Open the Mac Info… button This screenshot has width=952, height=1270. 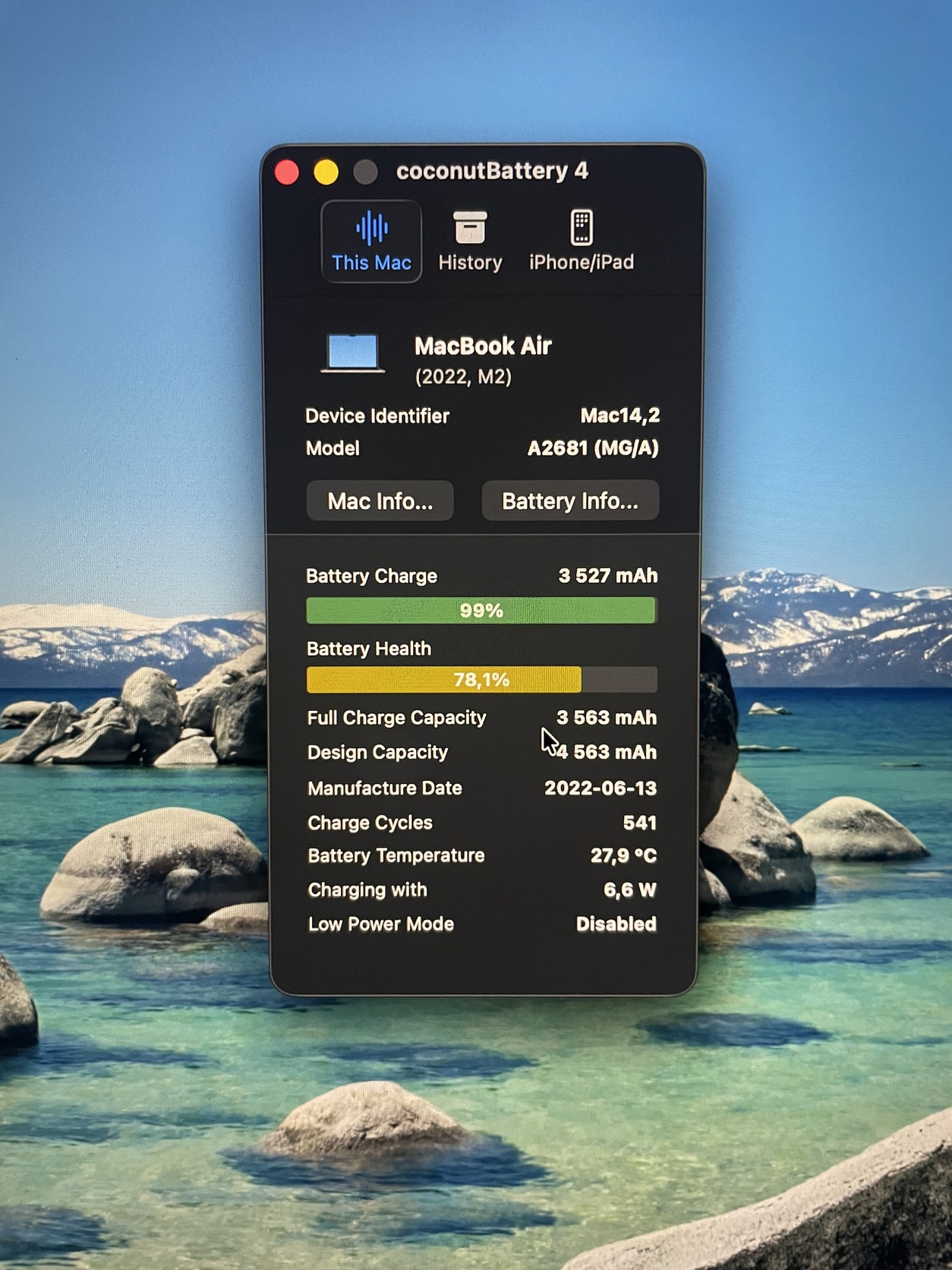coord(380,501)
